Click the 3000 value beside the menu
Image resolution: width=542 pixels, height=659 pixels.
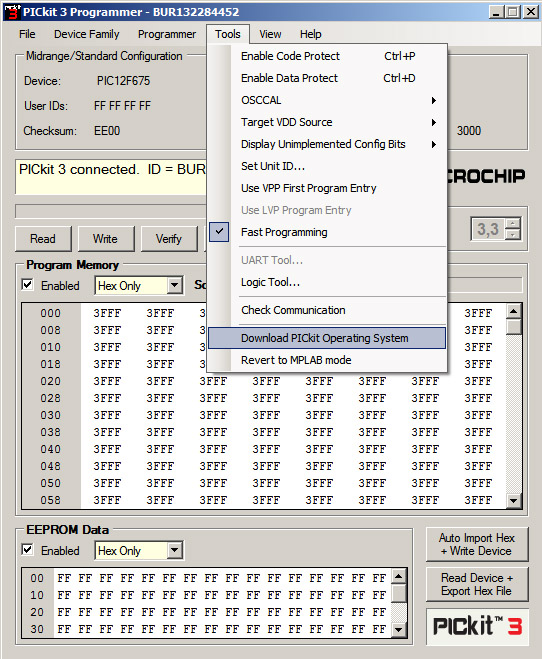coord(469,131)
